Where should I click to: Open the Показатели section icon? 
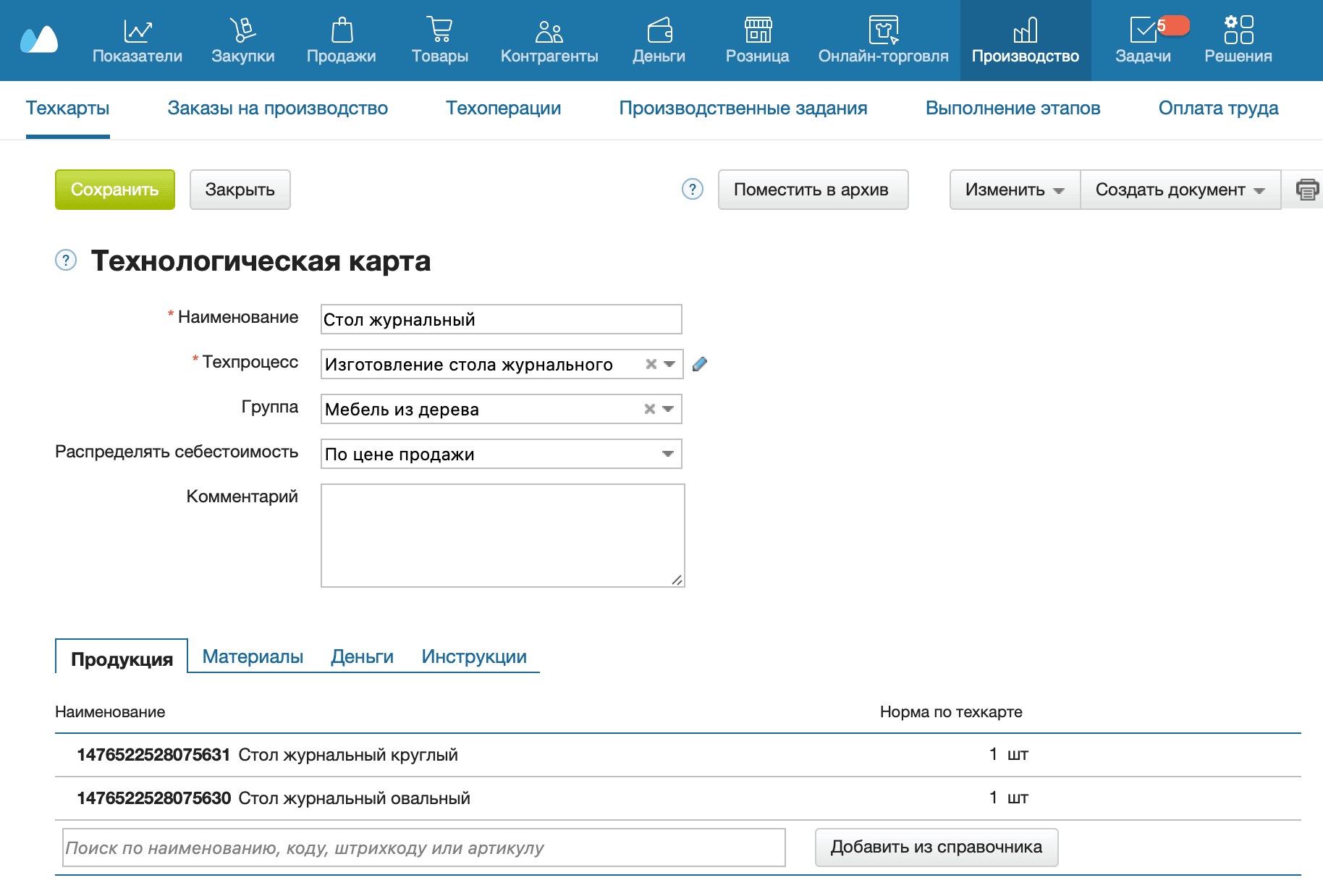click(x=137, y=30)
